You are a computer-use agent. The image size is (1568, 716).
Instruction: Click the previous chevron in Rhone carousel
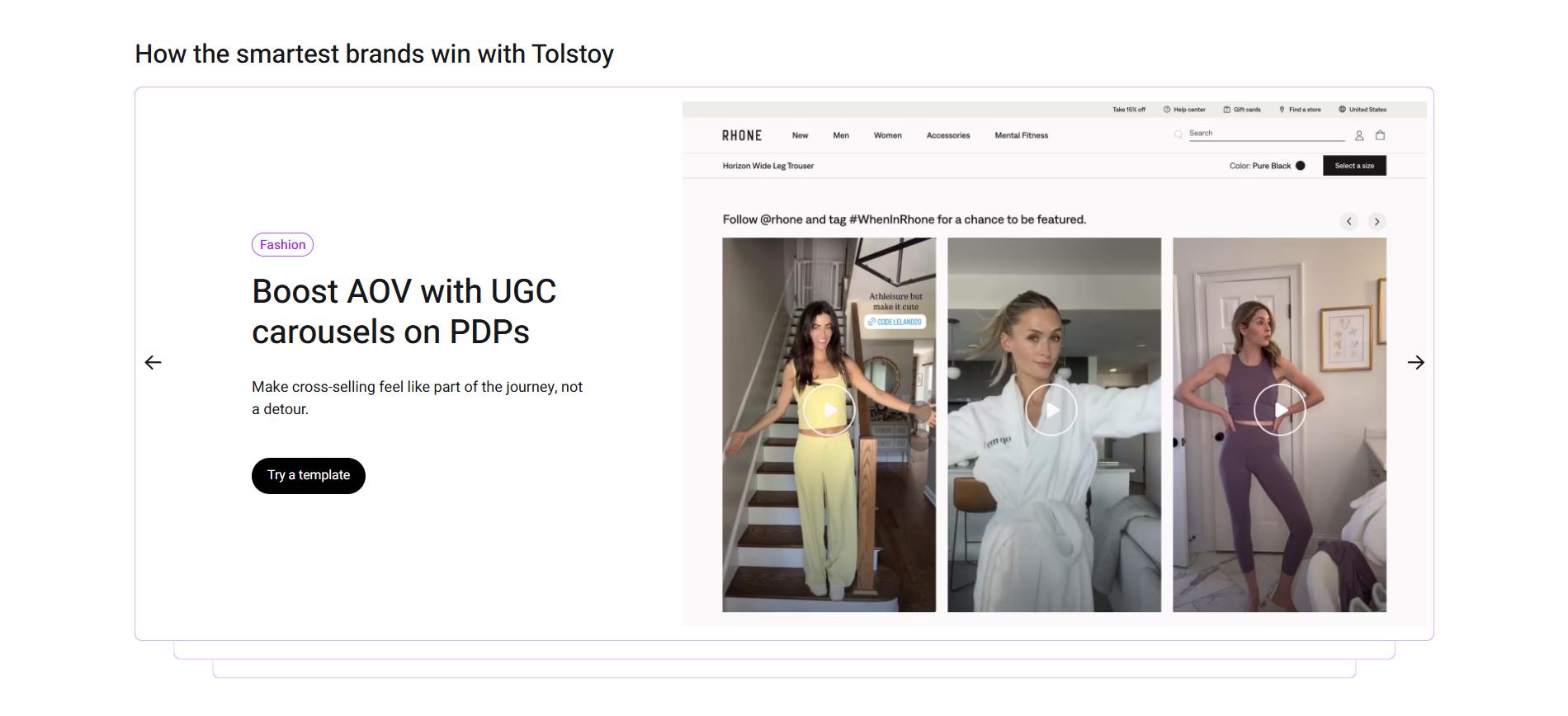click(1349, 221)
